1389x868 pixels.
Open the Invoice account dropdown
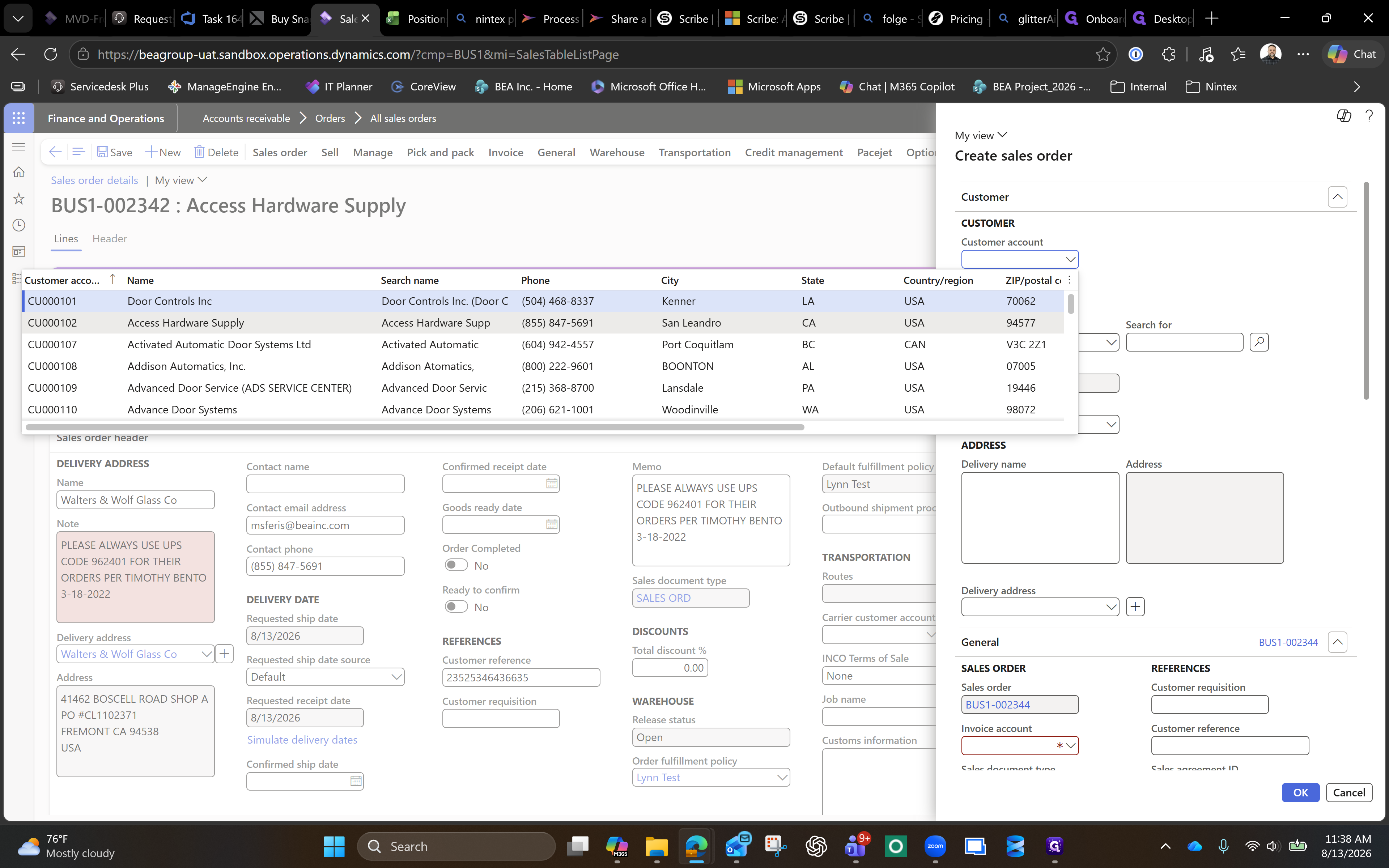click(x=1070, y=746)
